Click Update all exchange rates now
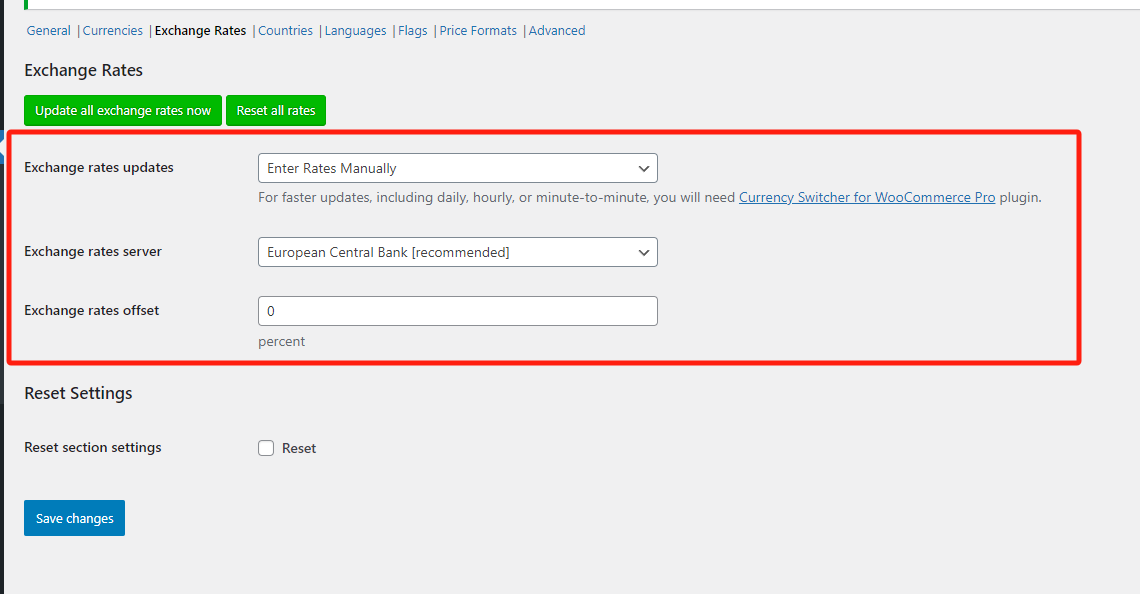 [123, 111]
